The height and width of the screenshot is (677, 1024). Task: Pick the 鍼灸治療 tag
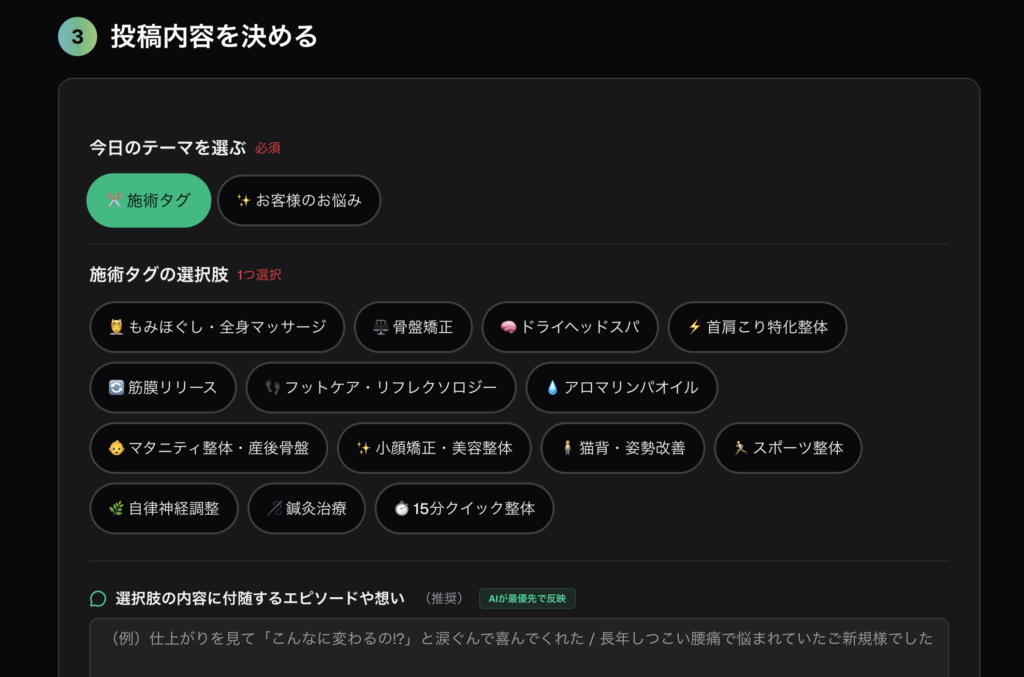coord(306,508)
